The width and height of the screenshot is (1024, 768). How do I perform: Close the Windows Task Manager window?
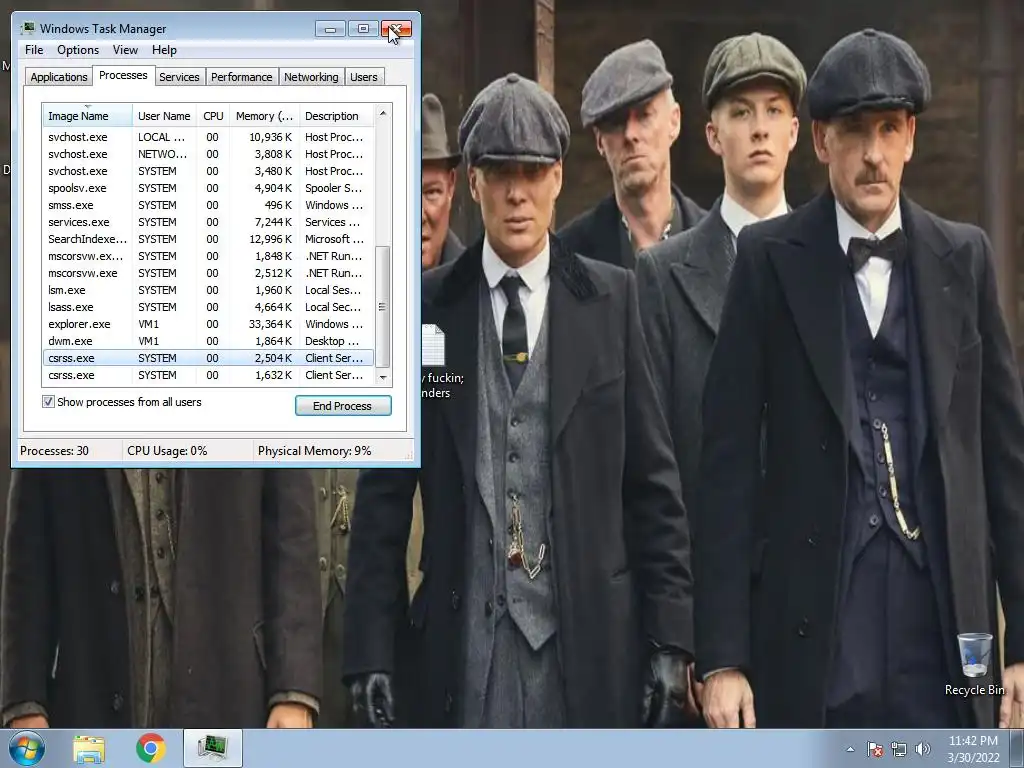[x=396, y=29]
